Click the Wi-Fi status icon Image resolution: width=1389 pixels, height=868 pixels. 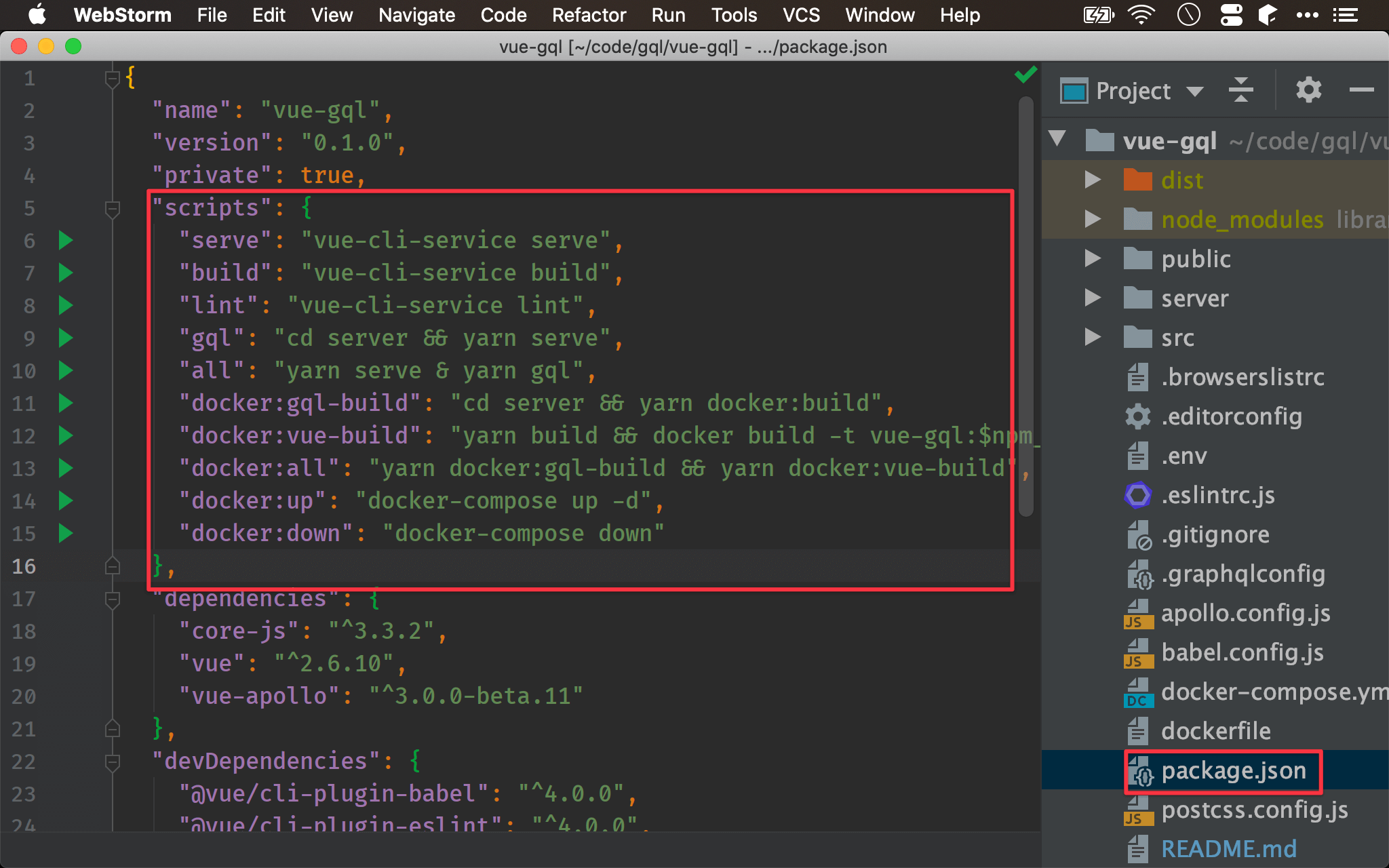pos(1141,15)
